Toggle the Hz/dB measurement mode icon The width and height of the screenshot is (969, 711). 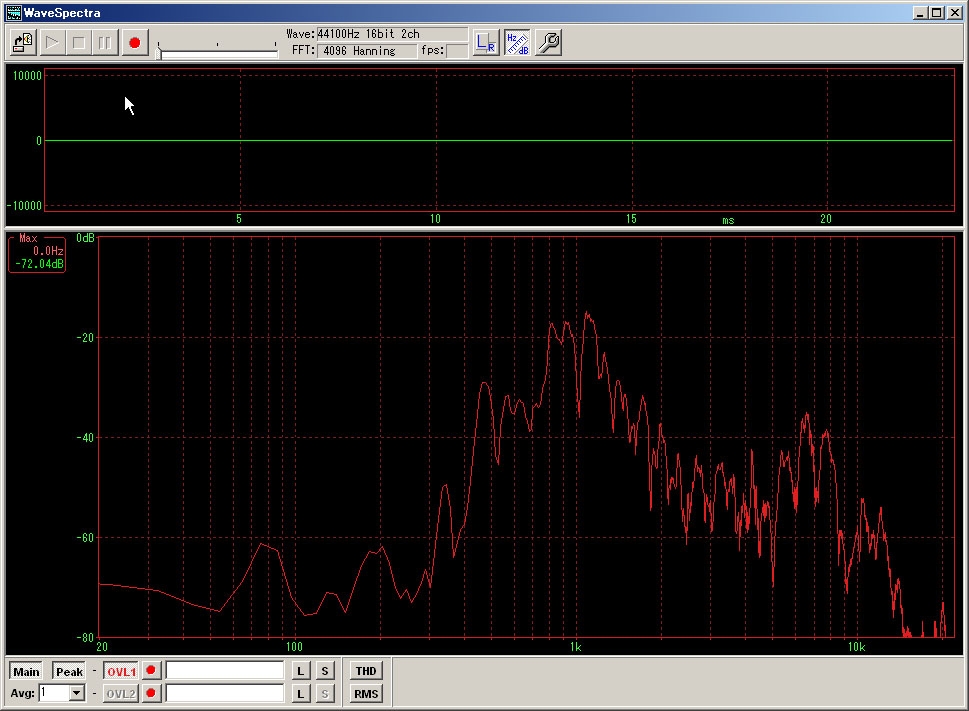click(x=517, y=43)
